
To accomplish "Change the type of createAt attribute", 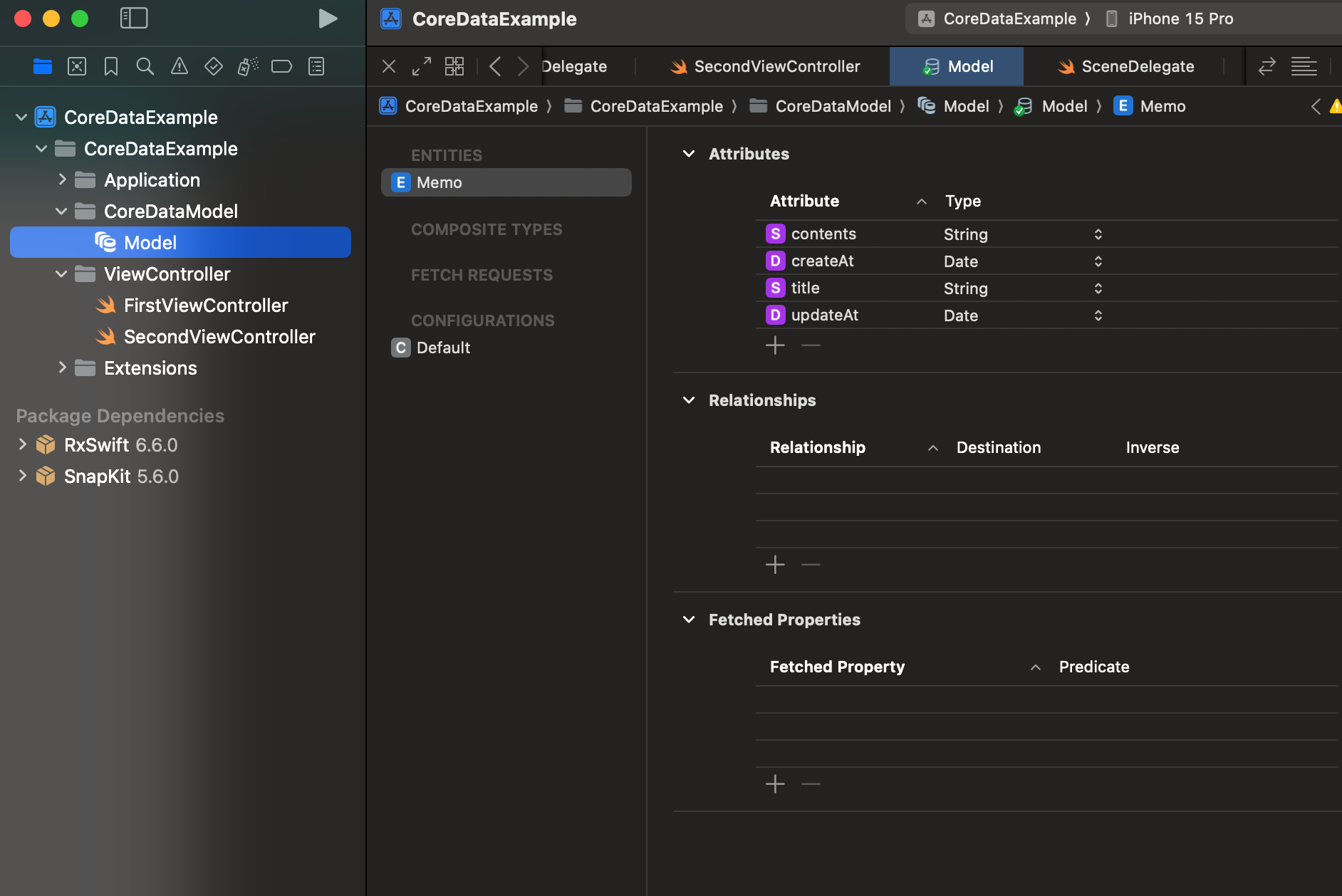I will click(x=1023, y=261).
